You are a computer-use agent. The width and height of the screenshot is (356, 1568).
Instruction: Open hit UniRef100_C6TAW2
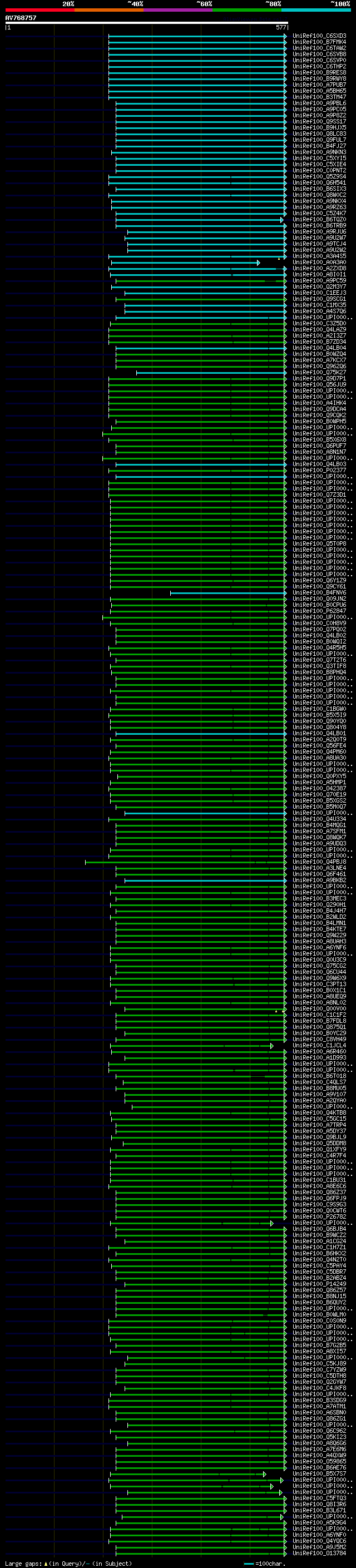tap(319, 48)
